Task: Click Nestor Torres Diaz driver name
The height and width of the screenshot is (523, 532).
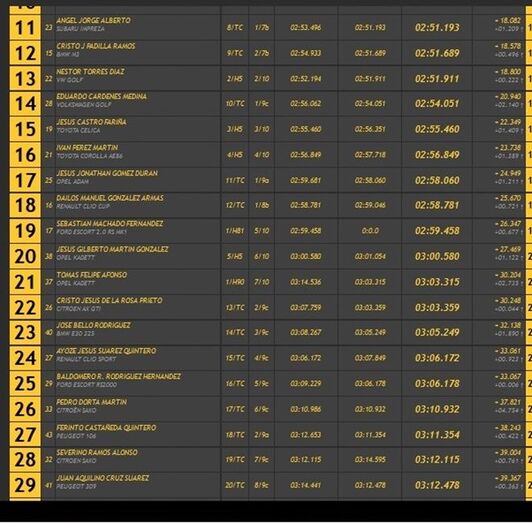Action: click(90, 72)
